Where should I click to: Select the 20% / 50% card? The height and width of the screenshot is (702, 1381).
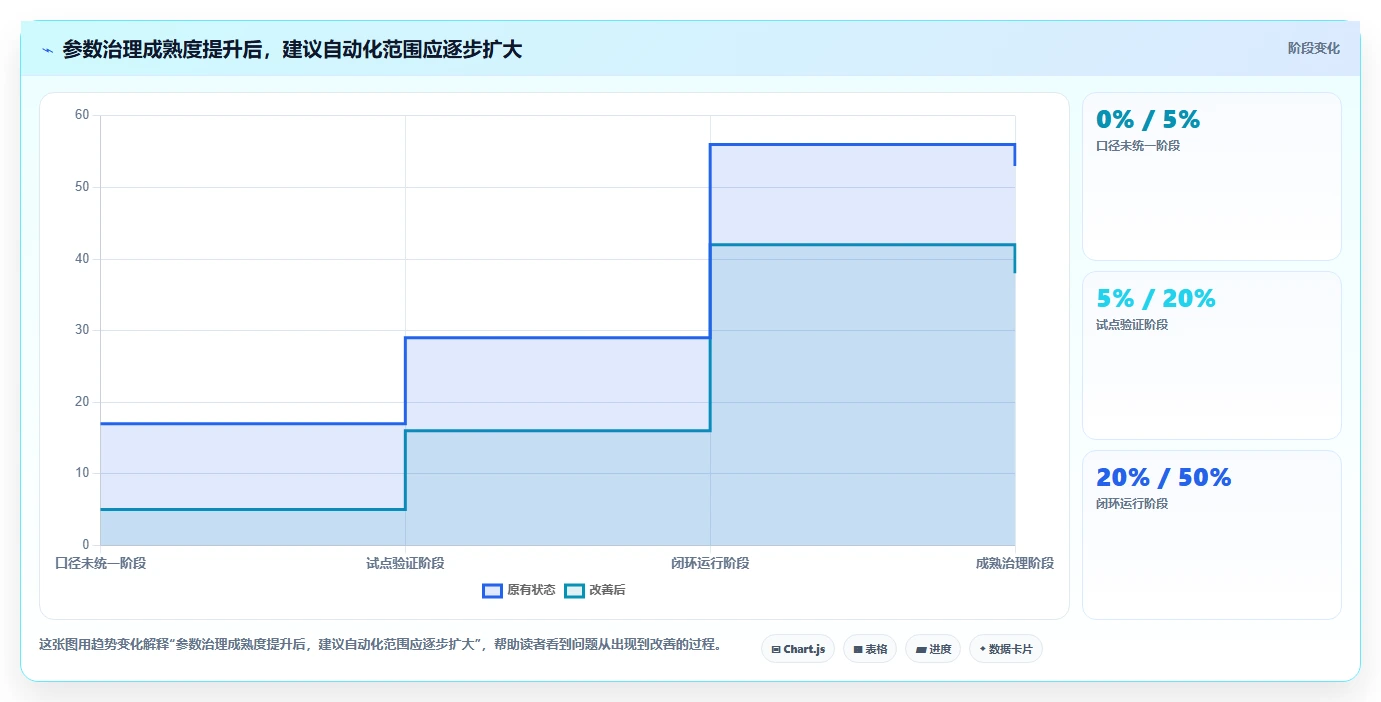(x=1211, y=535)
